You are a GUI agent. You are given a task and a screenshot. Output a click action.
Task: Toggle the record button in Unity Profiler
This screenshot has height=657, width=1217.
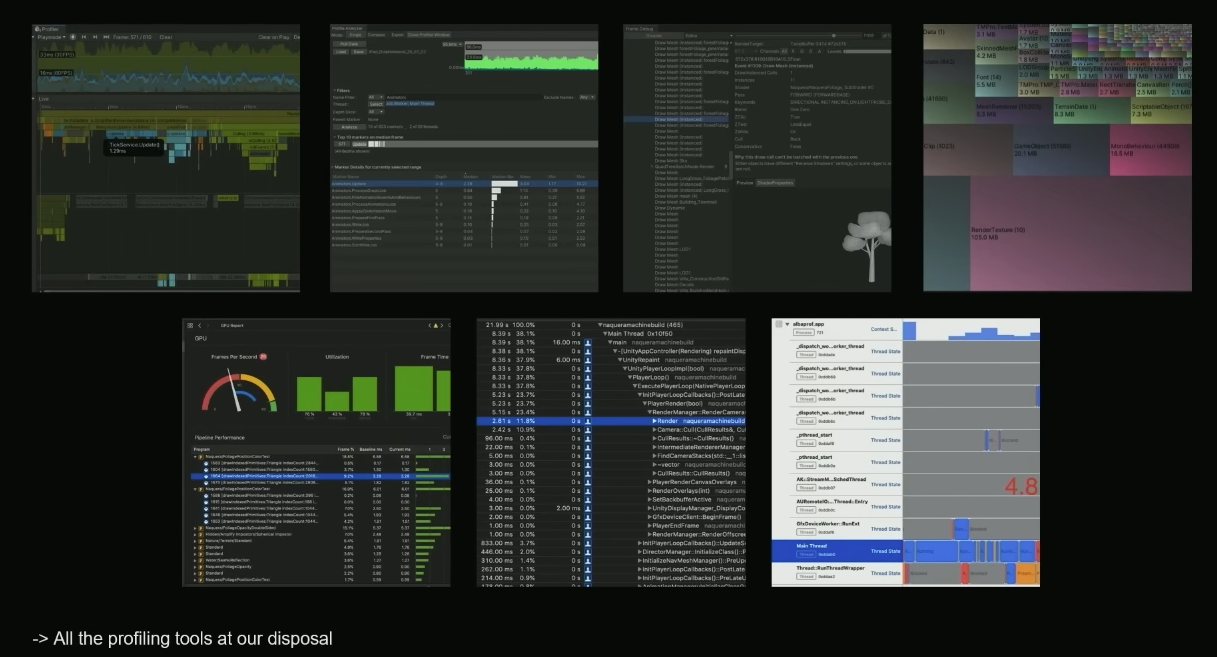pos(73,37)
